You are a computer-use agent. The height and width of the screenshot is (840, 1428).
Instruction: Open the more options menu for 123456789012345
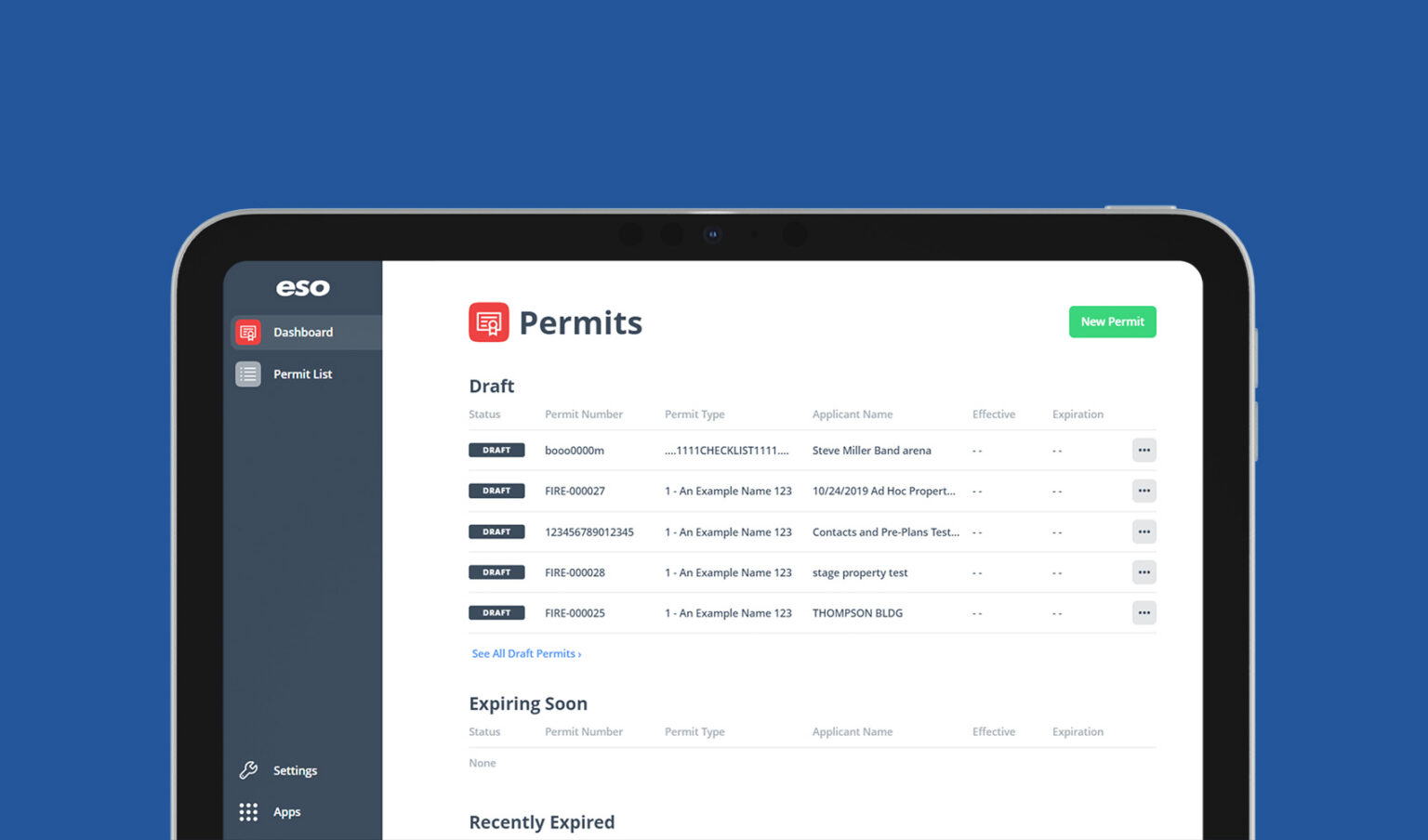pos(1144,532)
